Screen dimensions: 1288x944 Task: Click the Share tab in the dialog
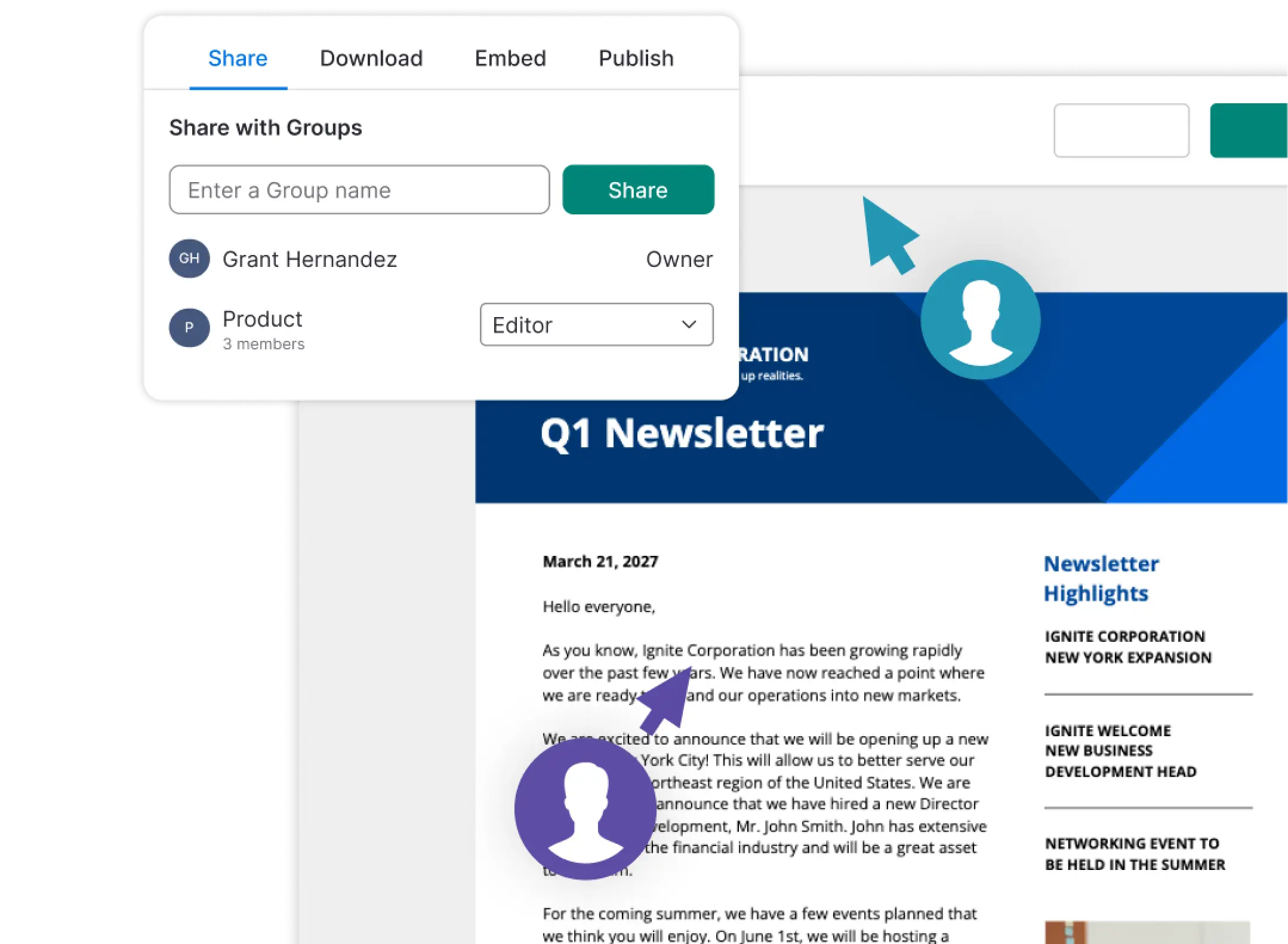coord(237,57)
